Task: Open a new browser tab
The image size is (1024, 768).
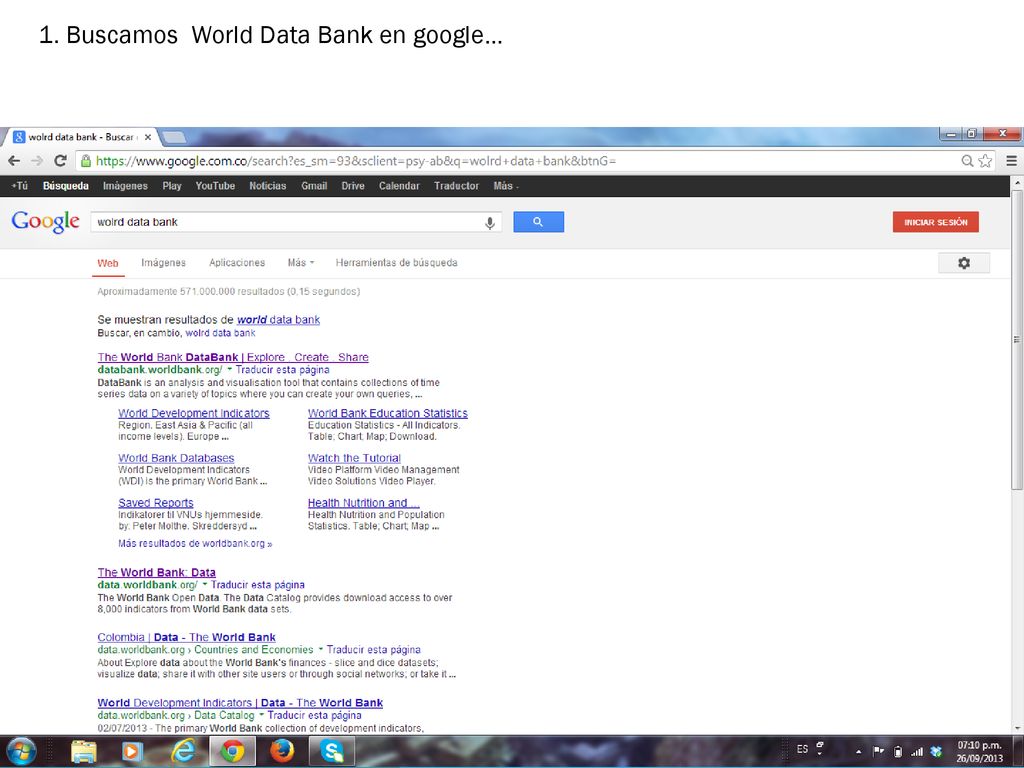Action: 174,137
